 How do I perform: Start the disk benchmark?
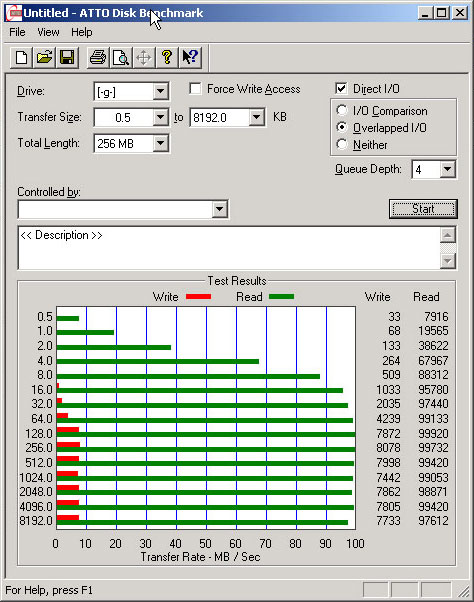[423, 209]
